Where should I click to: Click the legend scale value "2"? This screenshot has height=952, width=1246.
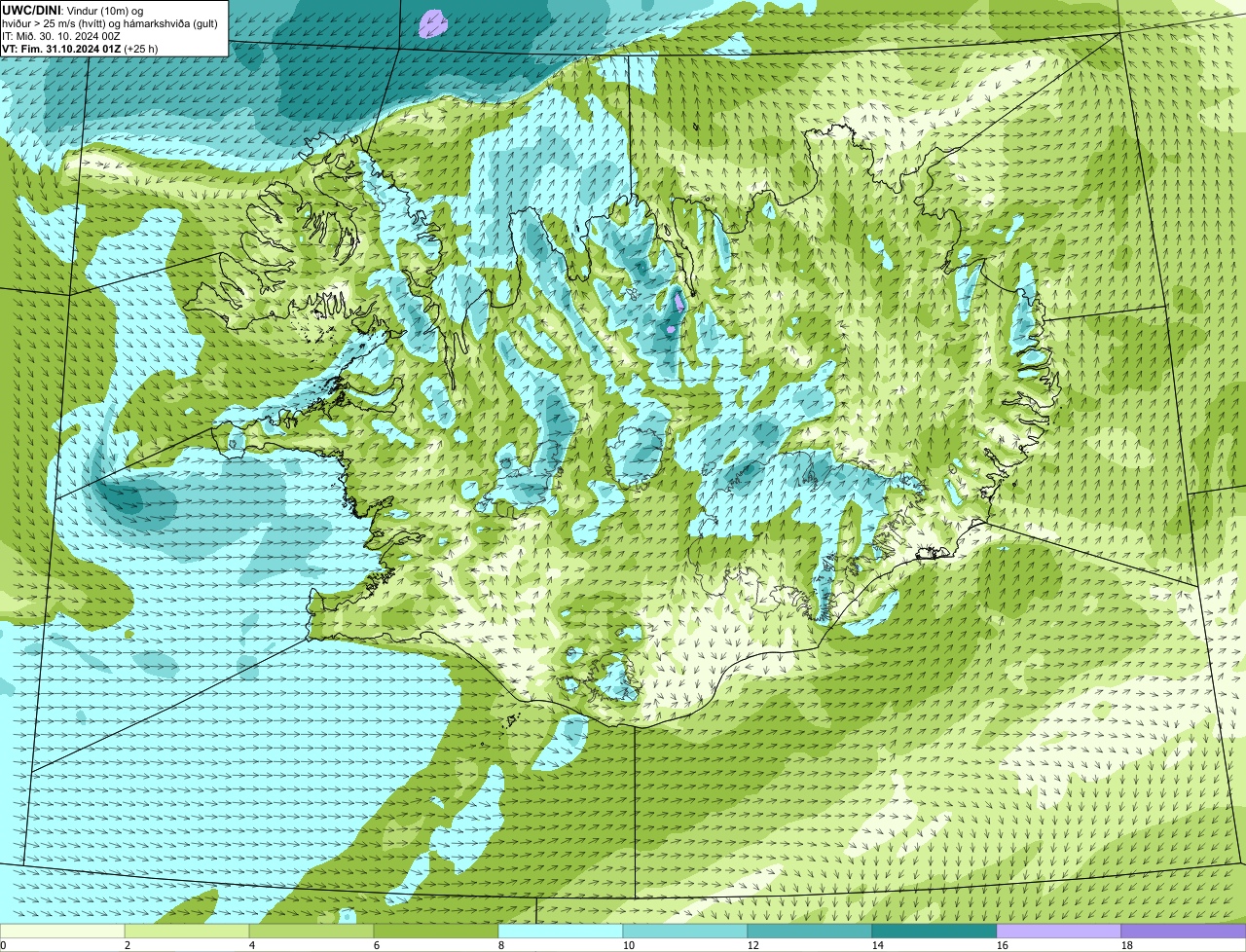pos(128,945)
